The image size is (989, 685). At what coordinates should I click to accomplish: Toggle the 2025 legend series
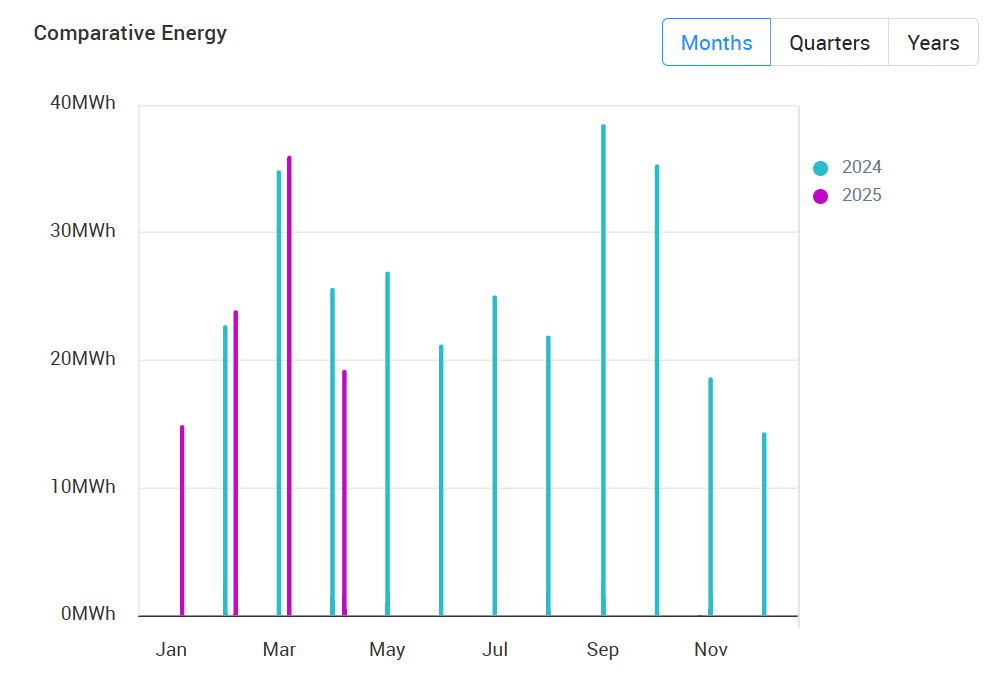[x=861, y=195]
